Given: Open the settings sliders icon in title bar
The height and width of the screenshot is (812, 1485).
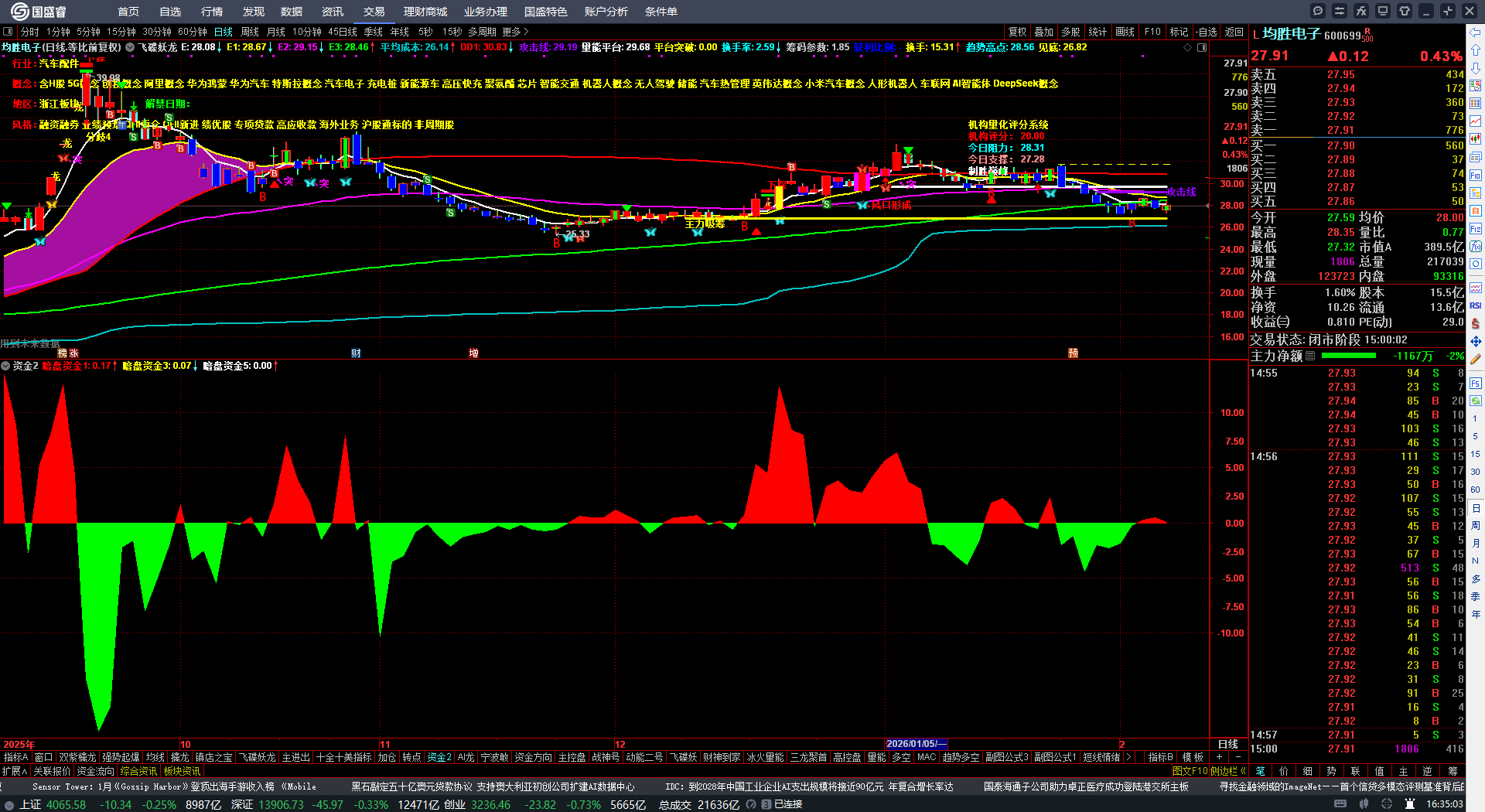Looking at the screenshot, I should coord(1340,11).
